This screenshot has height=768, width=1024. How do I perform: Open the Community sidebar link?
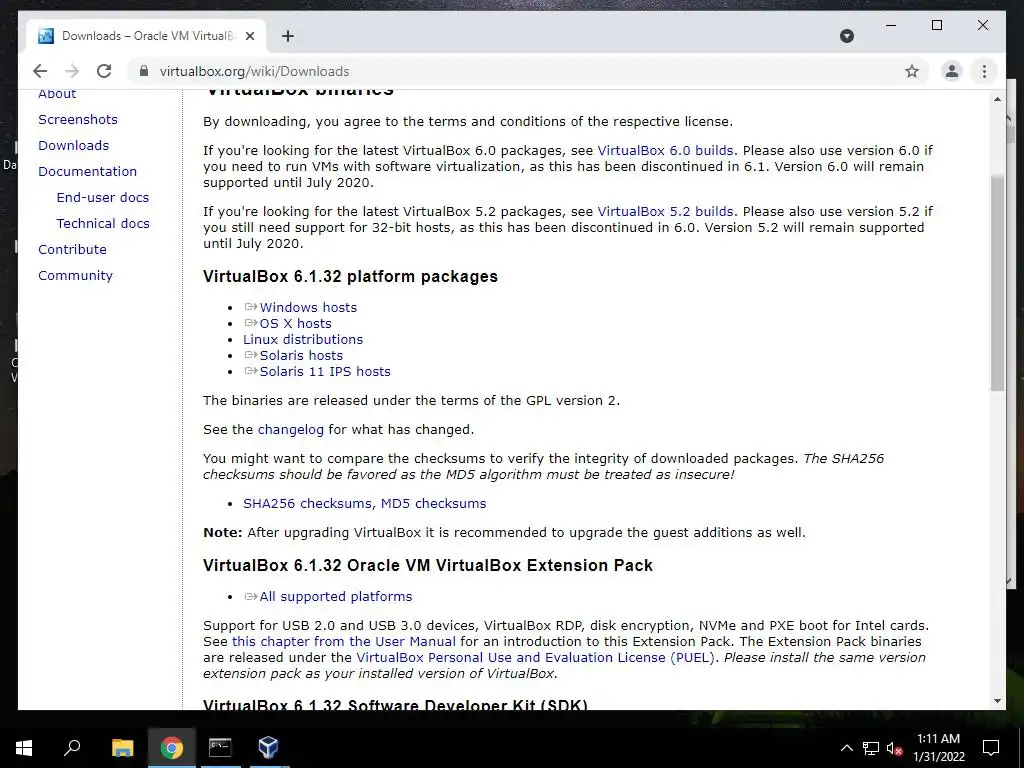pyautogui.click(x=75, y=276)
